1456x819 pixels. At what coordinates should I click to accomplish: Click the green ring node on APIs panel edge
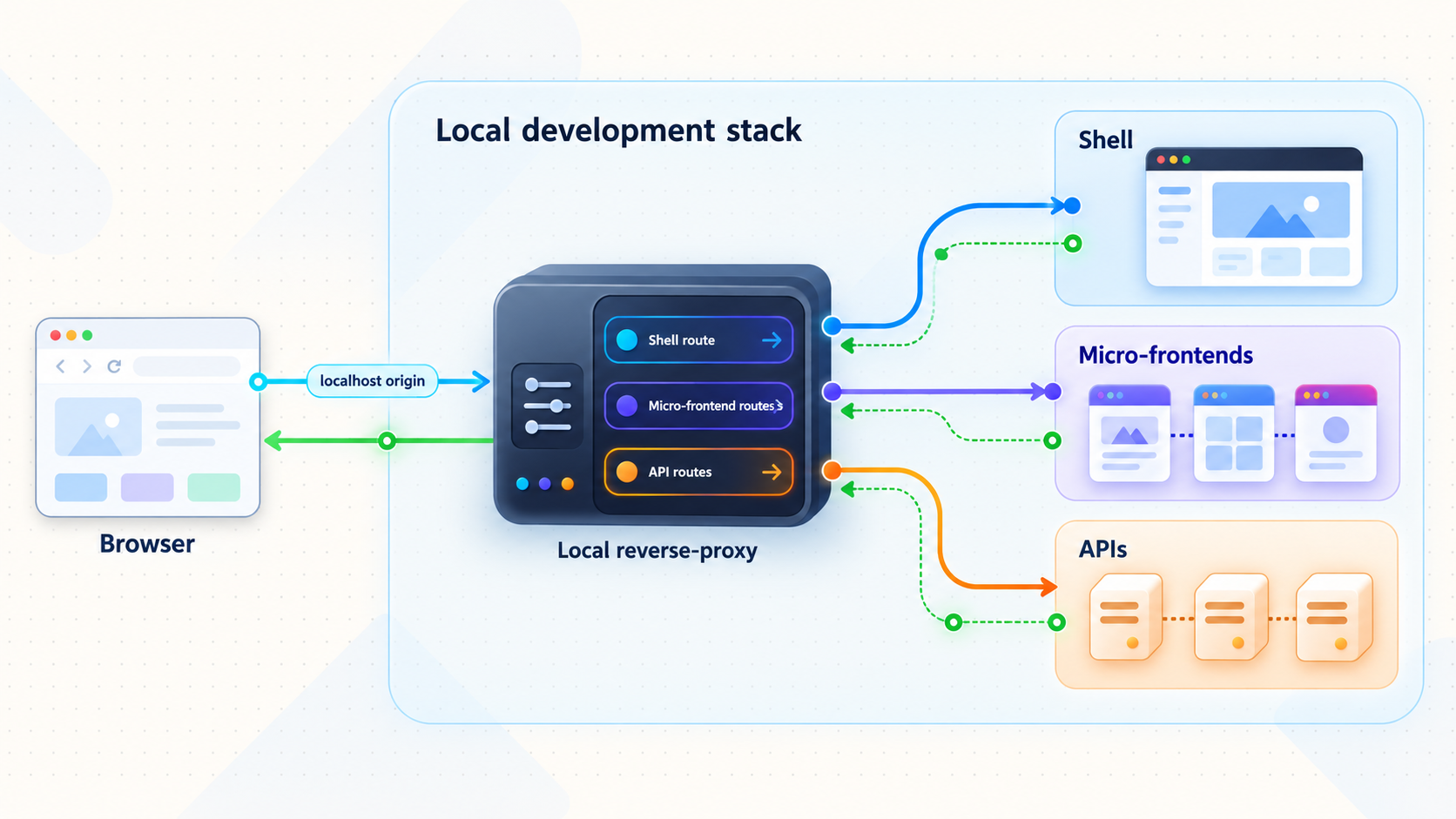tap(1057, 622)
